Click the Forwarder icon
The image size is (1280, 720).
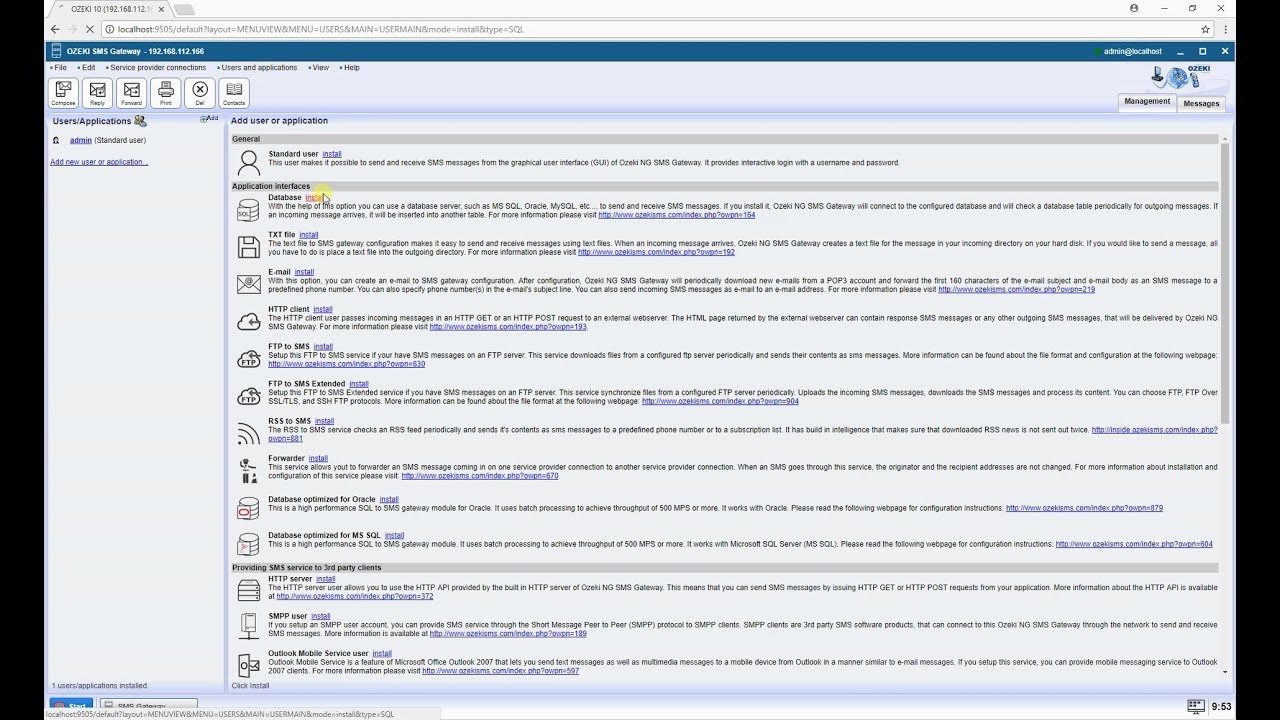248,470
